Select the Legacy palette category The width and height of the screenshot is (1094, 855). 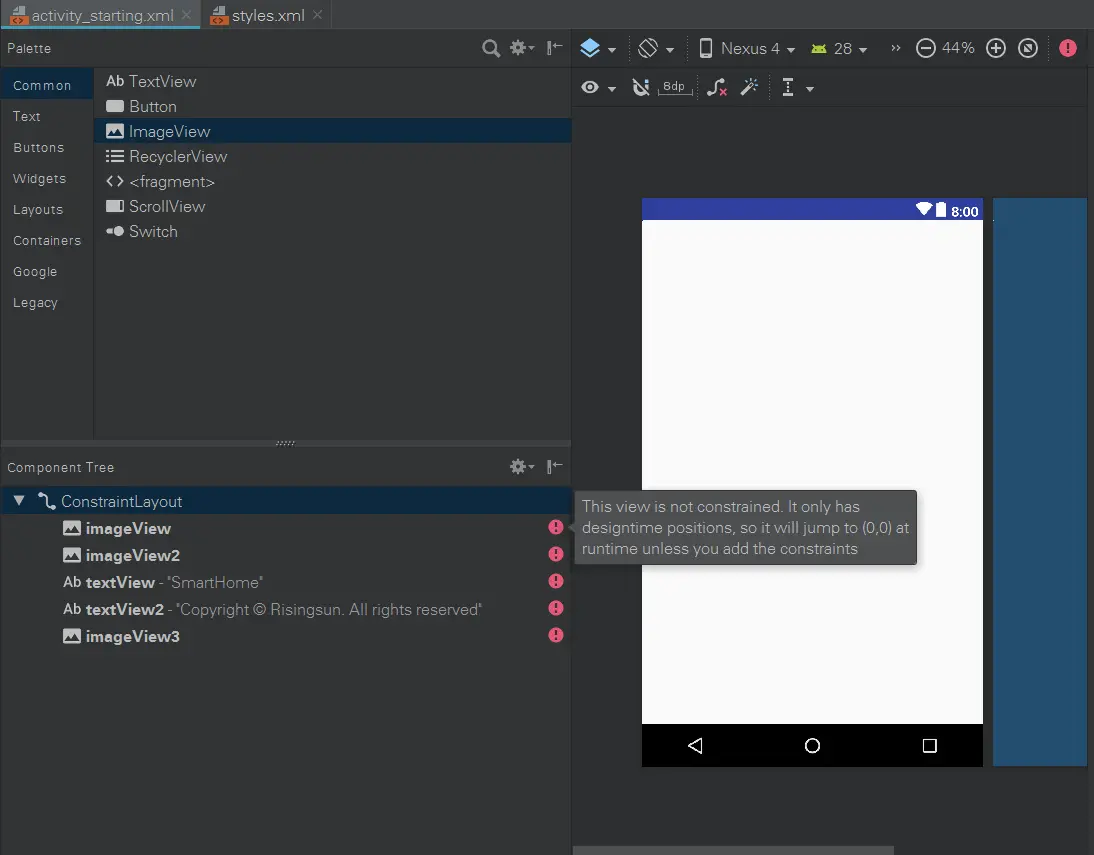coord(47,302)
